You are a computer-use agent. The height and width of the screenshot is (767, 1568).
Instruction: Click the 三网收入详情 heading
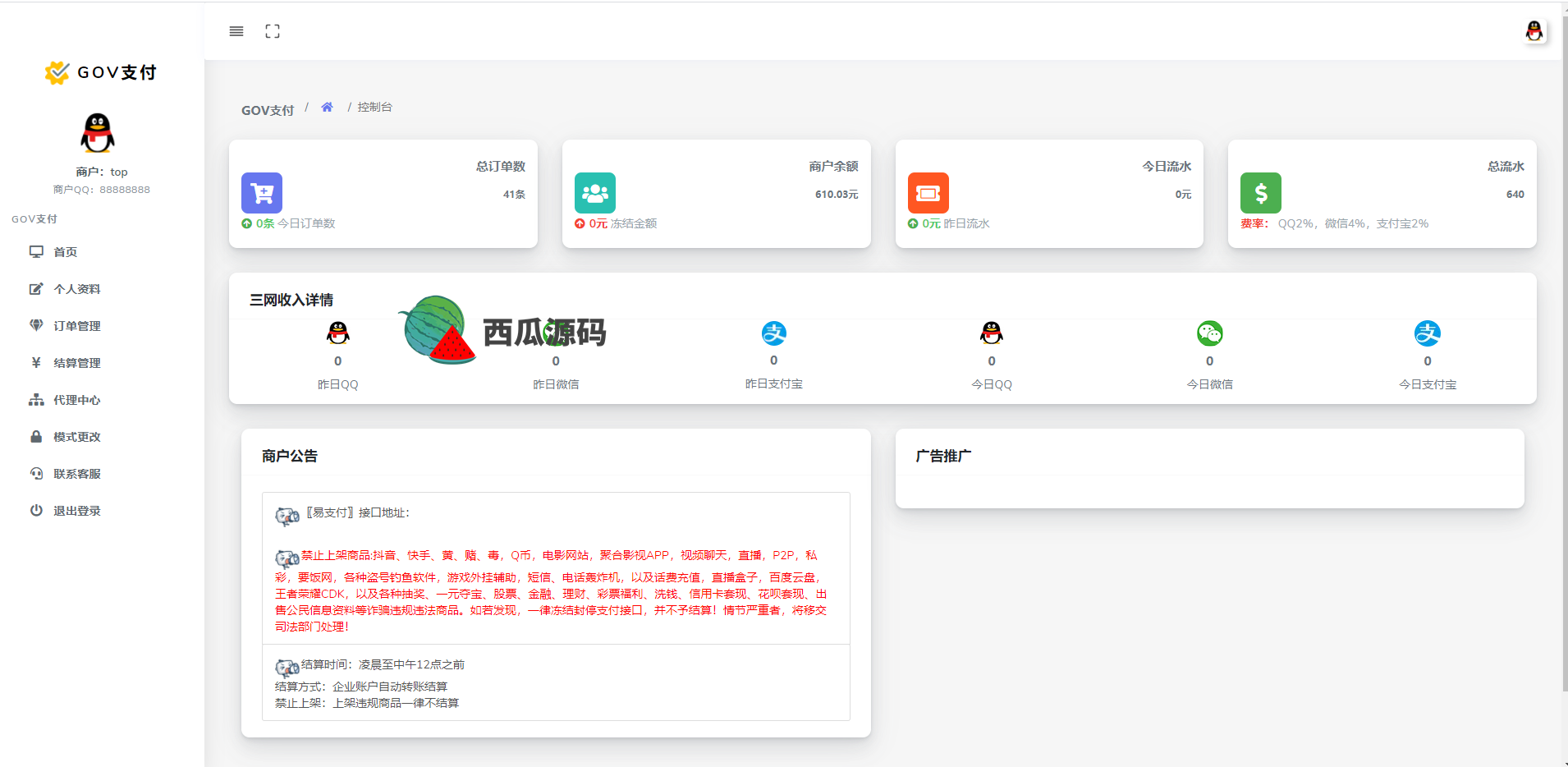point(291,300)
